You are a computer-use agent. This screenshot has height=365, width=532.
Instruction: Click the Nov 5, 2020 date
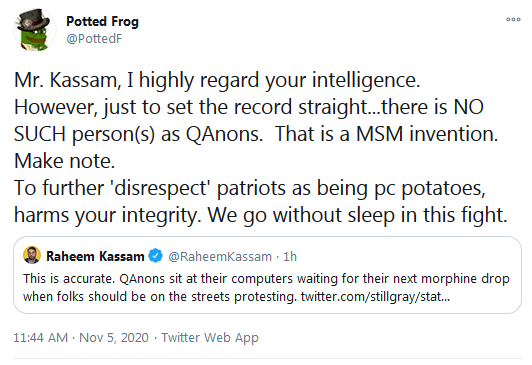114,338
